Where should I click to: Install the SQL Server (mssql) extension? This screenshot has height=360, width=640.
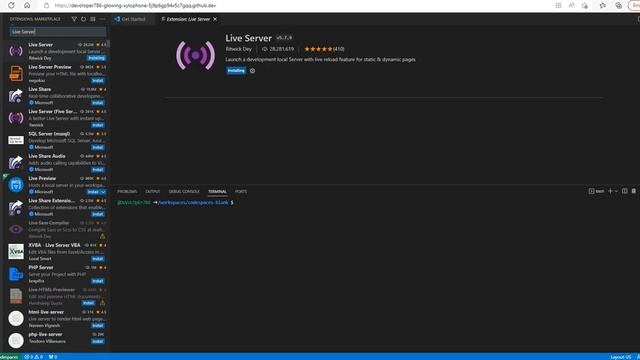pos(98,147)
